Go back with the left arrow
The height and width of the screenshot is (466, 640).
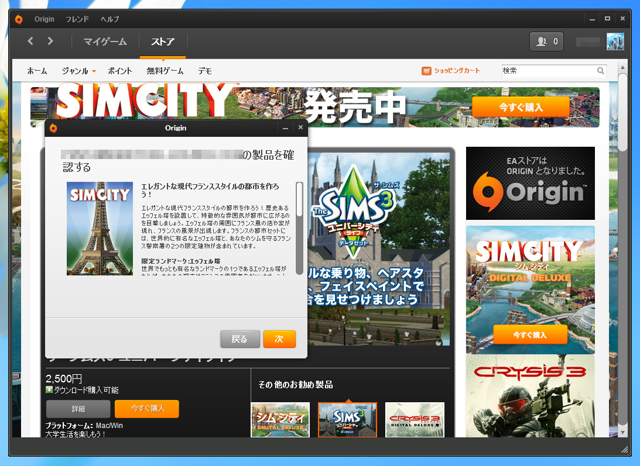pos(31,41)
